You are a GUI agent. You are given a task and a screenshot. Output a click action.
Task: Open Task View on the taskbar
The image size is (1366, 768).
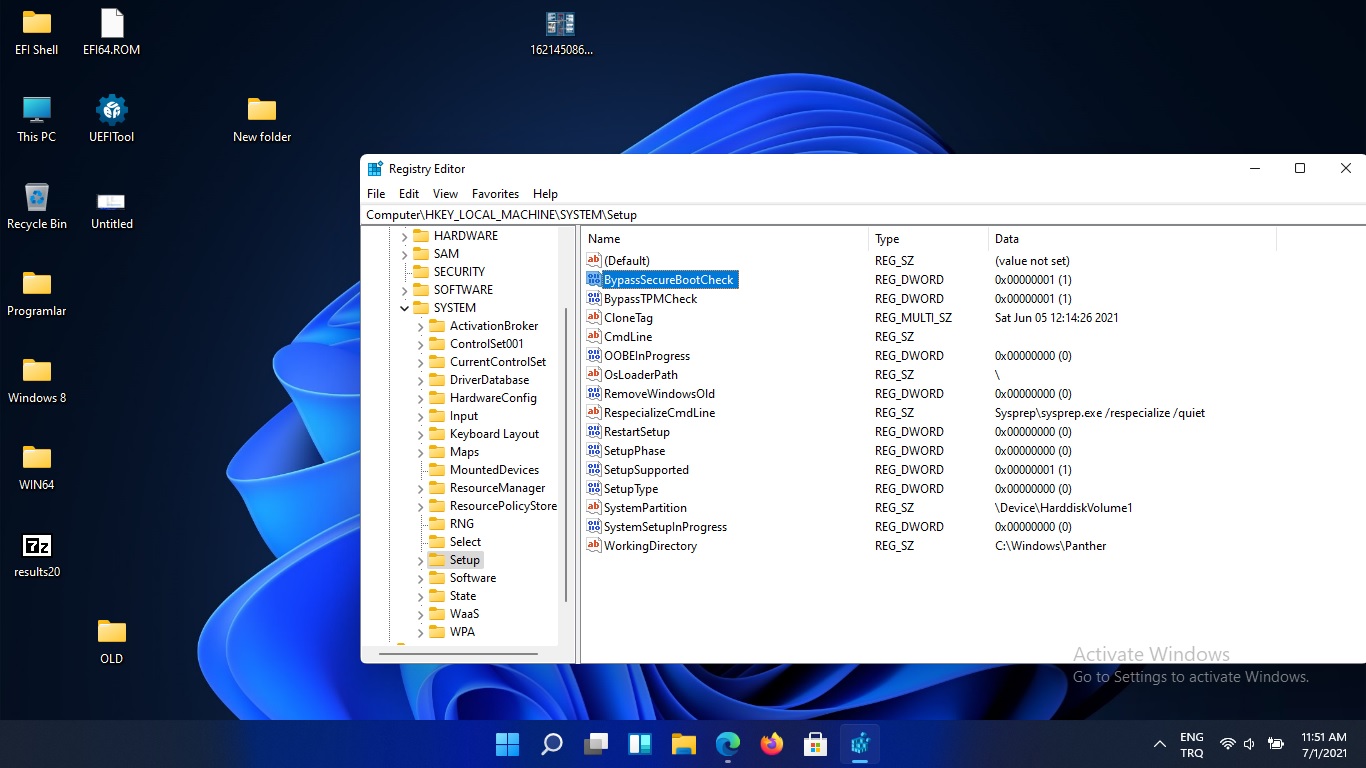click(x=596, y=744)
